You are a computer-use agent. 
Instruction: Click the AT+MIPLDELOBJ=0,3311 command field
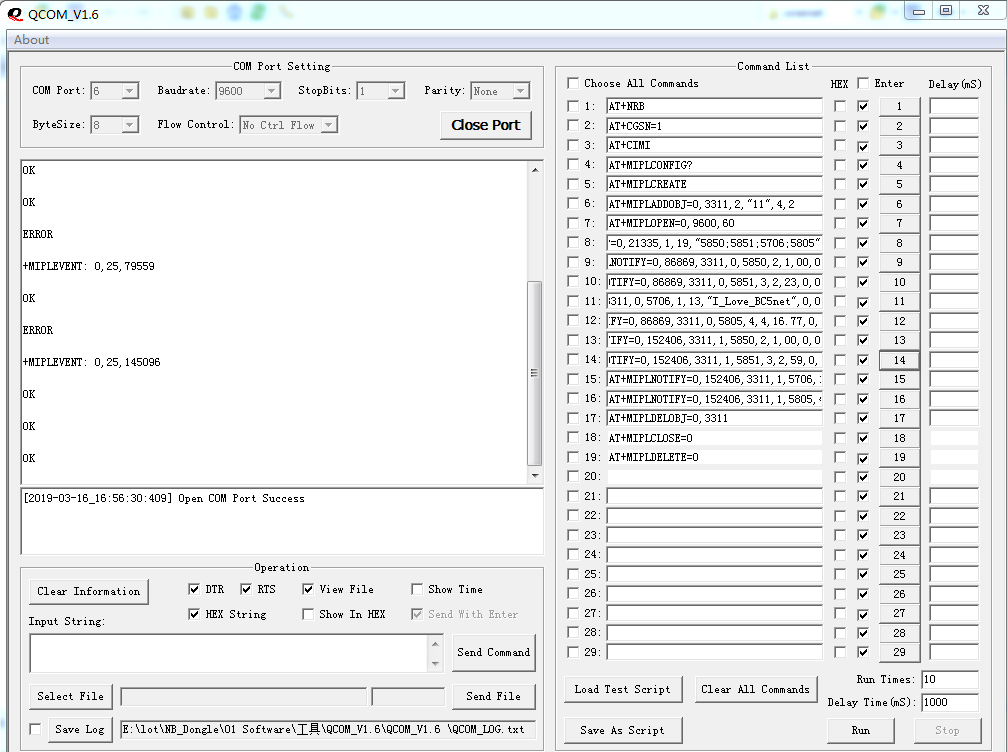714,418
